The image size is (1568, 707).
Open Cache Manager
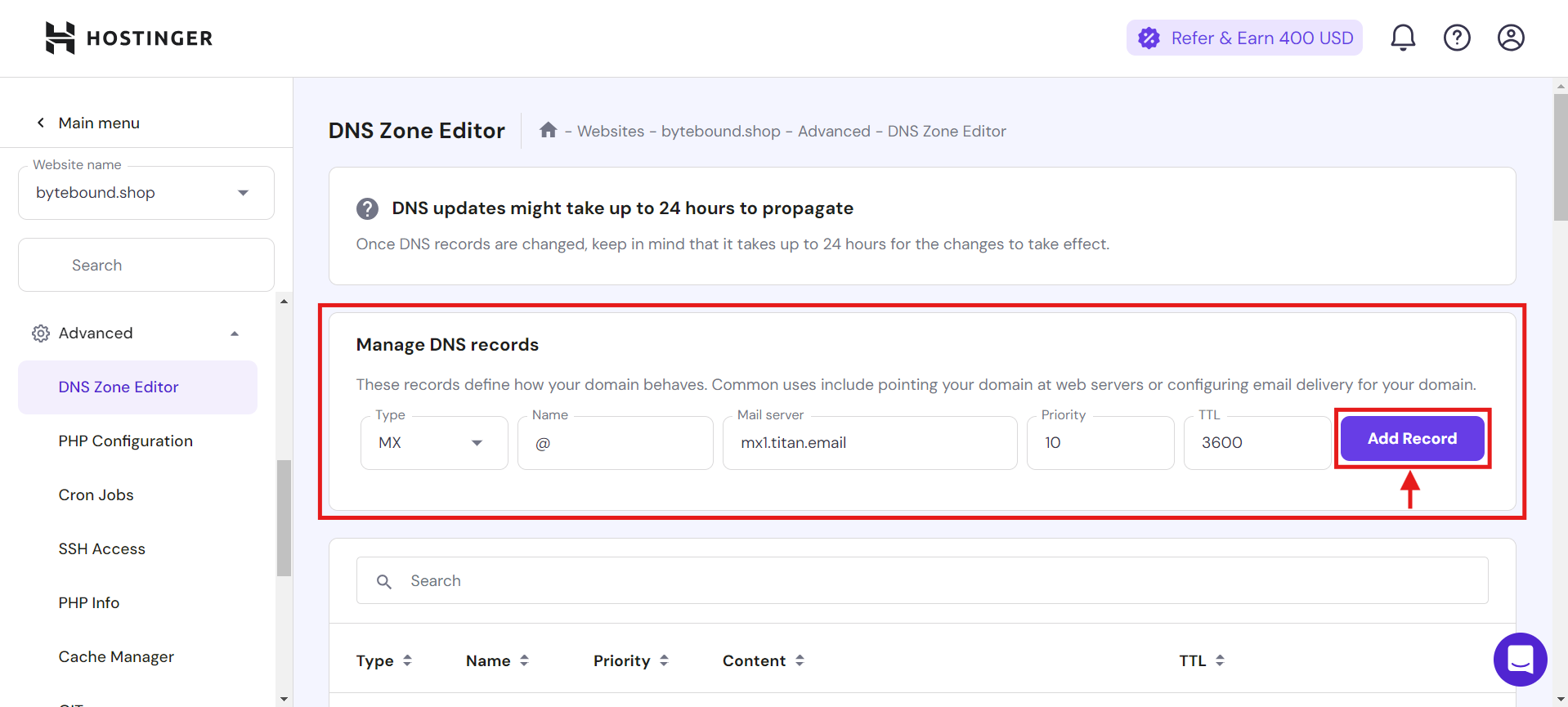point(116,656)
